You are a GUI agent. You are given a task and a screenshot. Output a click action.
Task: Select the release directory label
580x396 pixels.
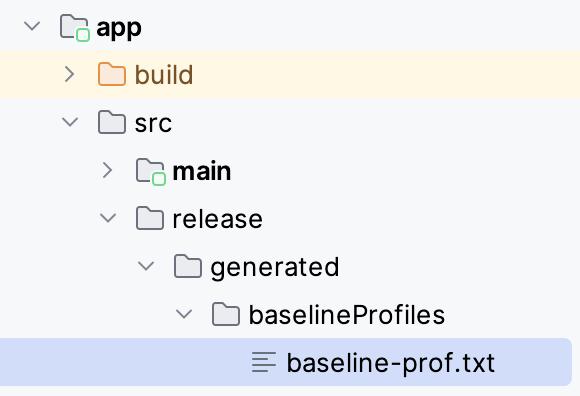pos(218,219)
